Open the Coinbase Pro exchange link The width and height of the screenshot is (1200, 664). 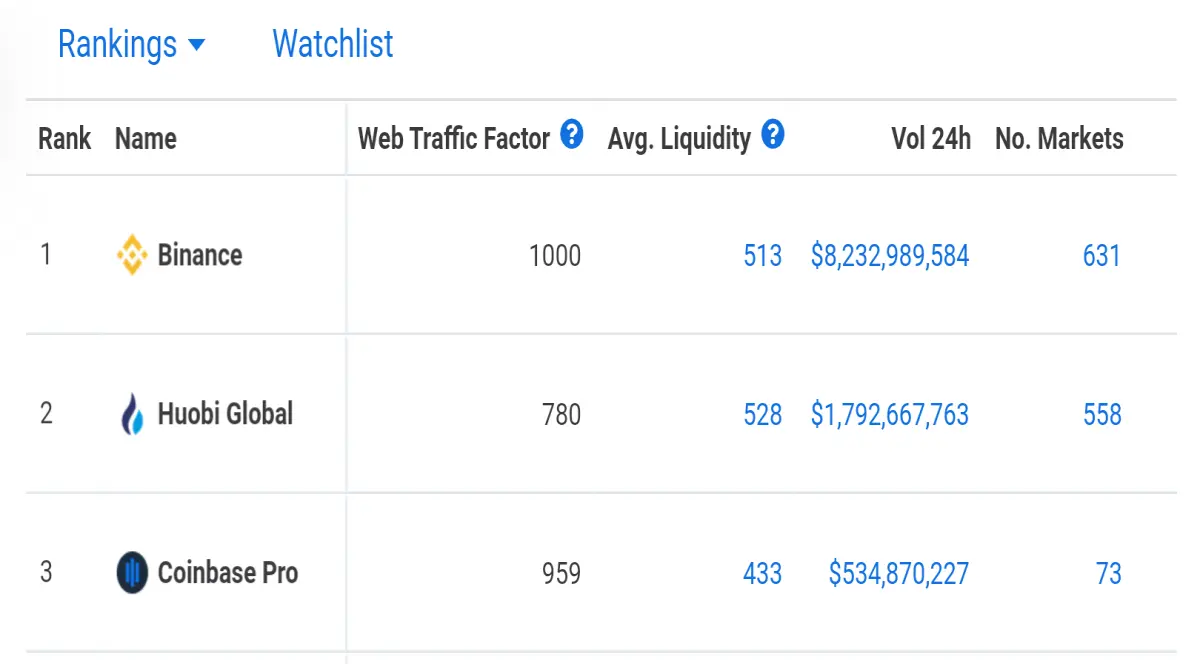[x=228, y=573]
